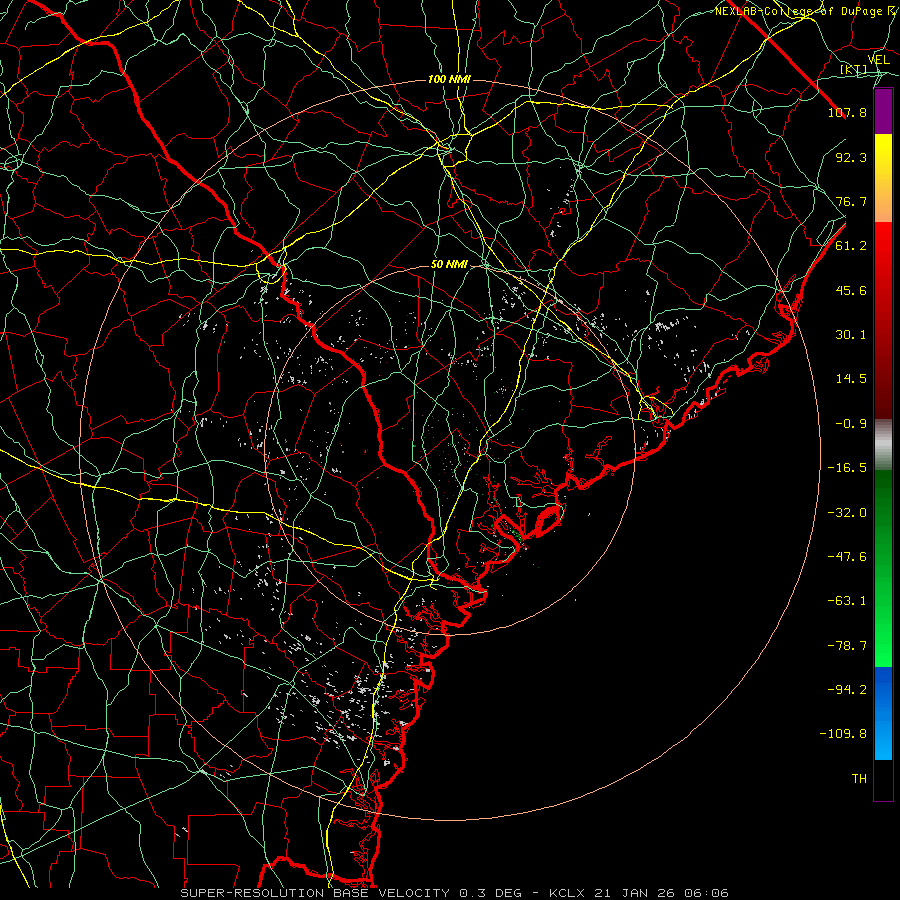Click the "30.1" legend value
This screenshot has height=900, width=900.
pos(851,335)
